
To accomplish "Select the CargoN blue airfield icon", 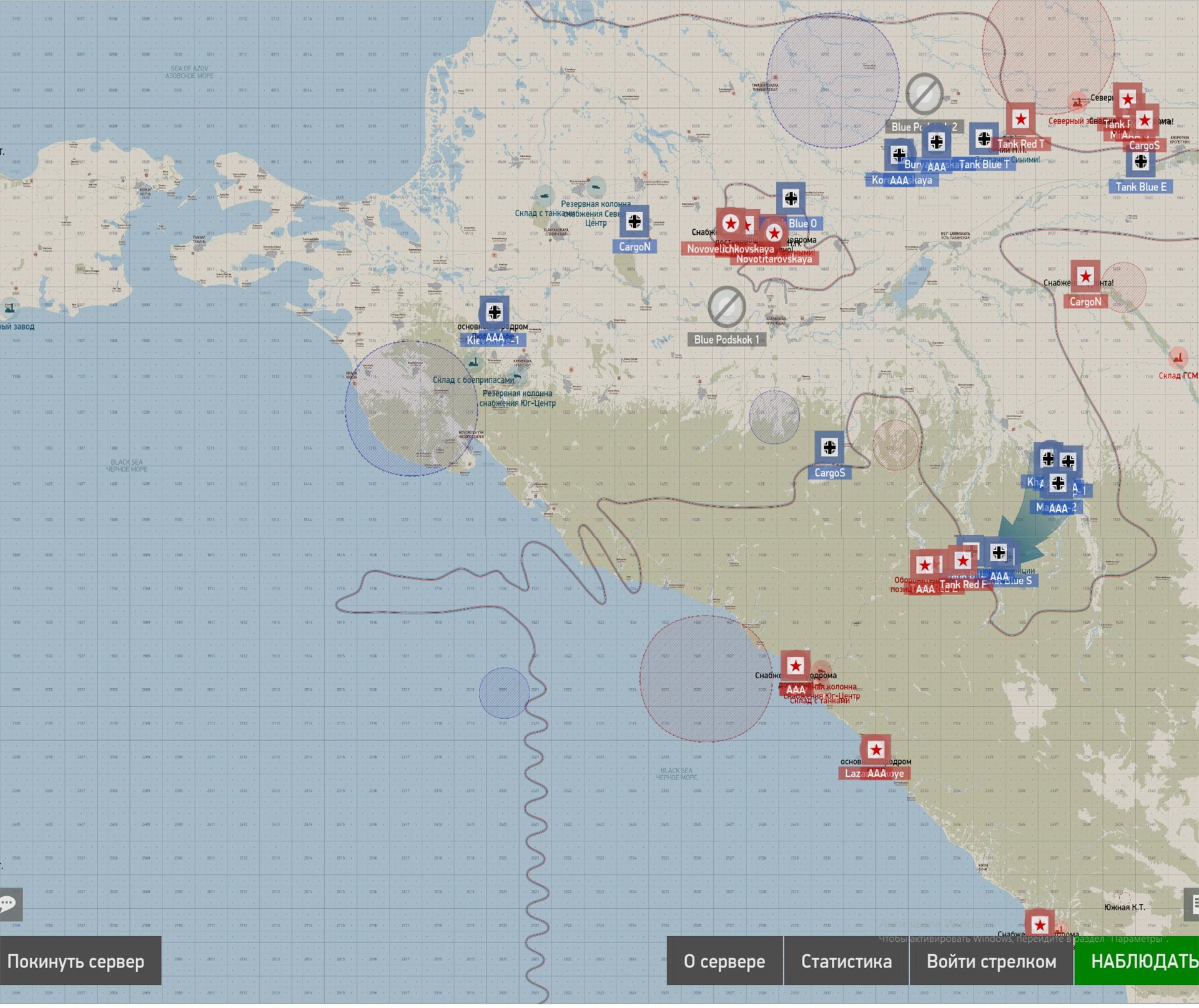I will (634, 222).
